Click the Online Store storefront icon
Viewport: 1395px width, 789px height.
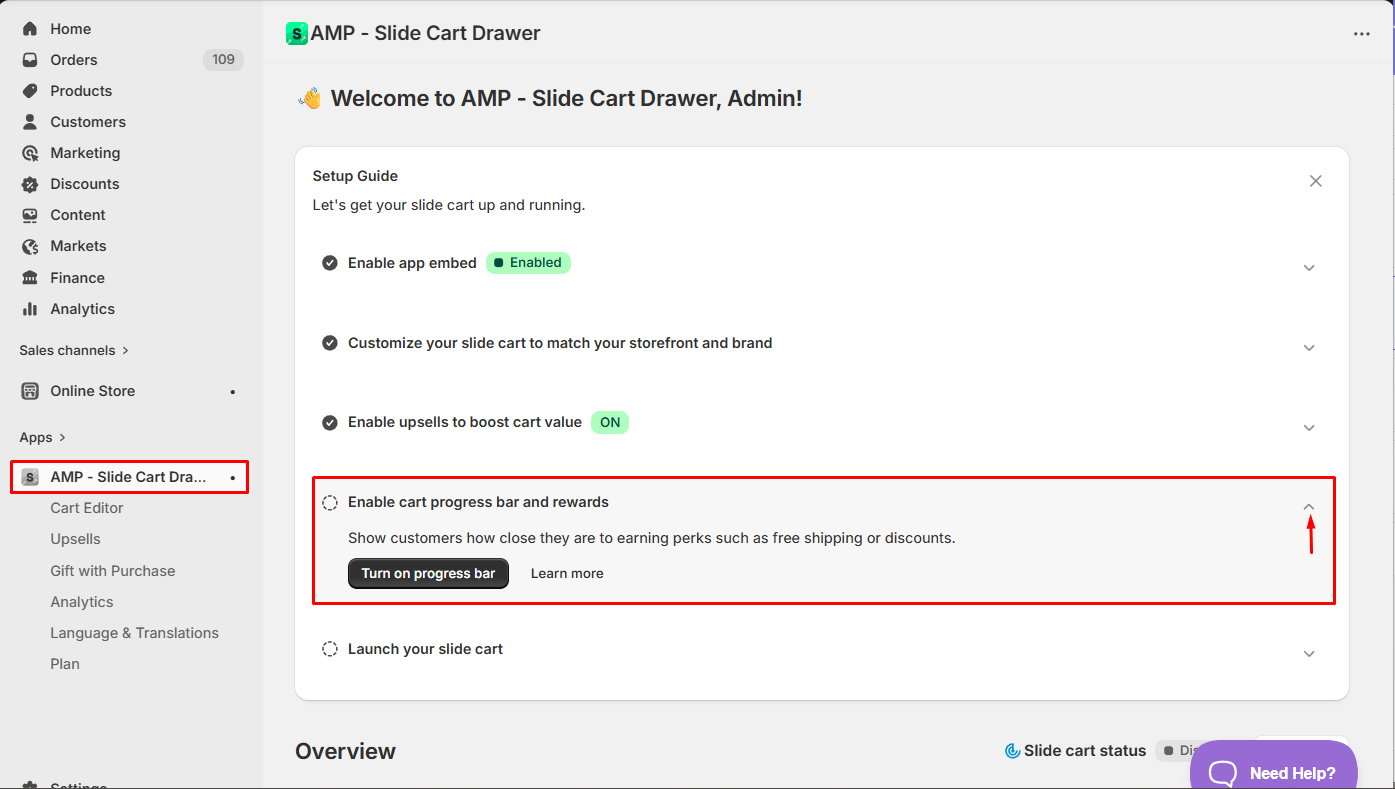click(30, 391)
